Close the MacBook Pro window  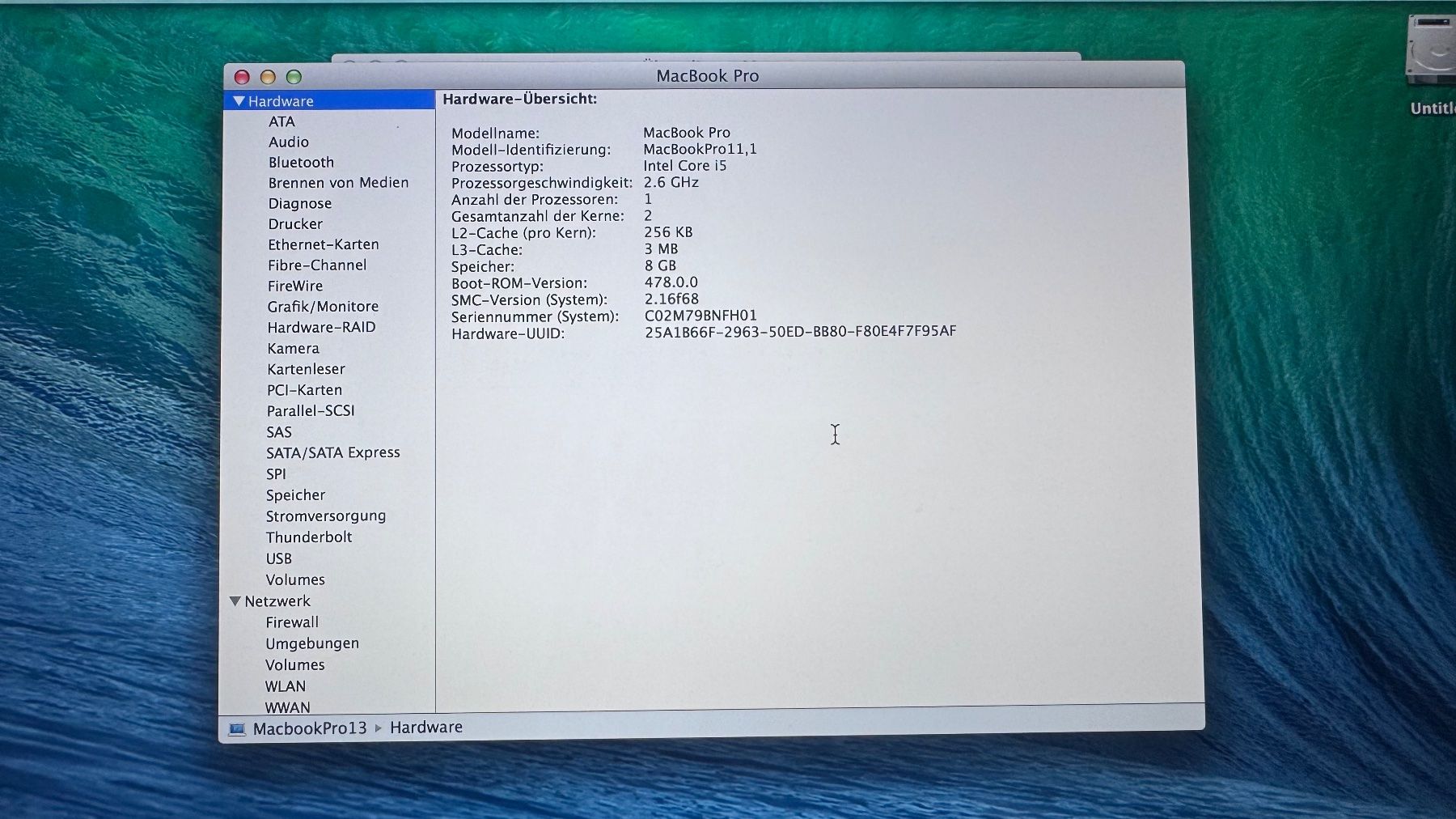point(242,77)
